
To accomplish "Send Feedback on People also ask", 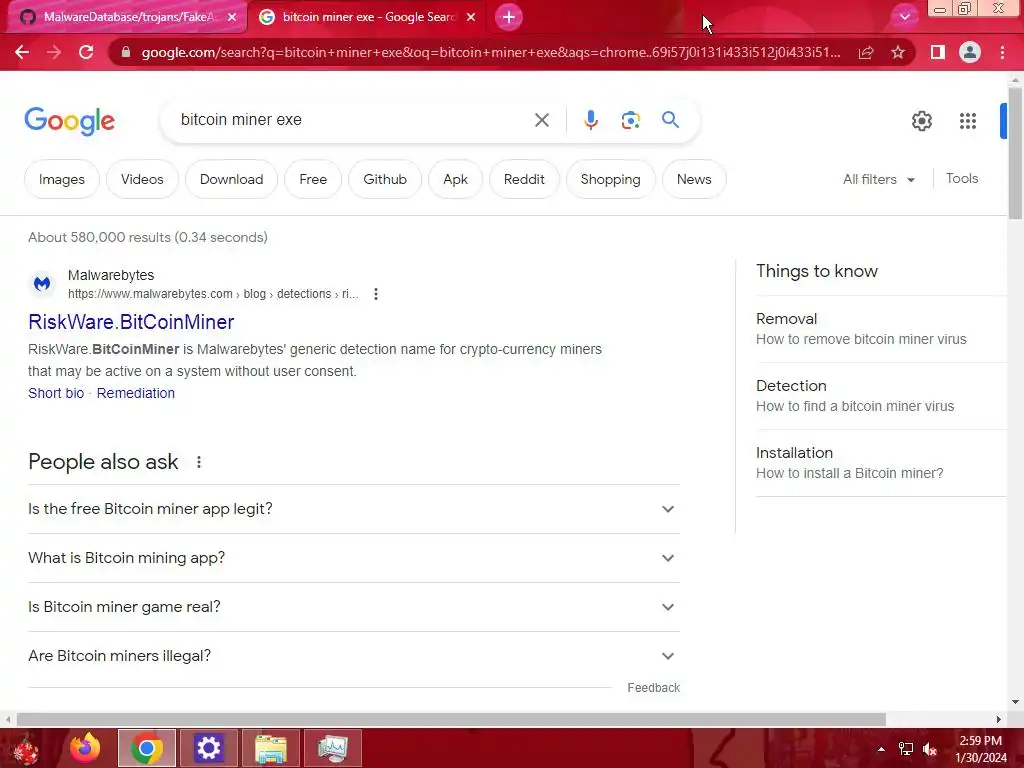I will pyautogui.click(x=653, y=688).
